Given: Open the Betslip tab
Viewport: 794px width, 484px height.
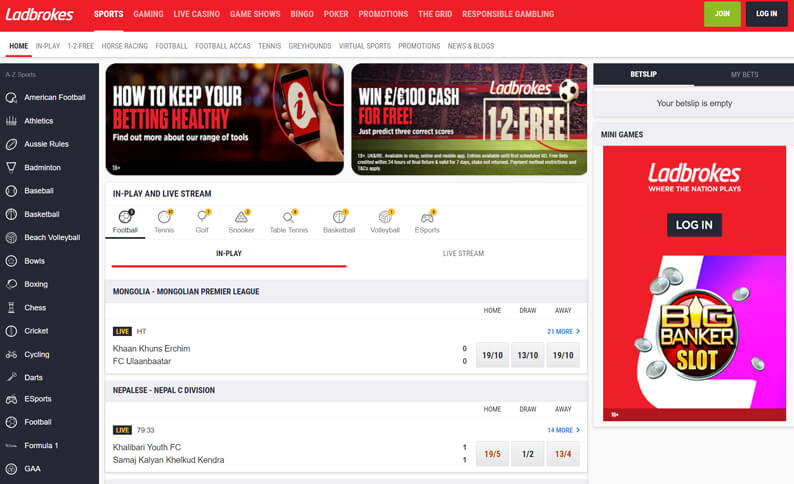Looking at the screenshot, I should (644, 74).
